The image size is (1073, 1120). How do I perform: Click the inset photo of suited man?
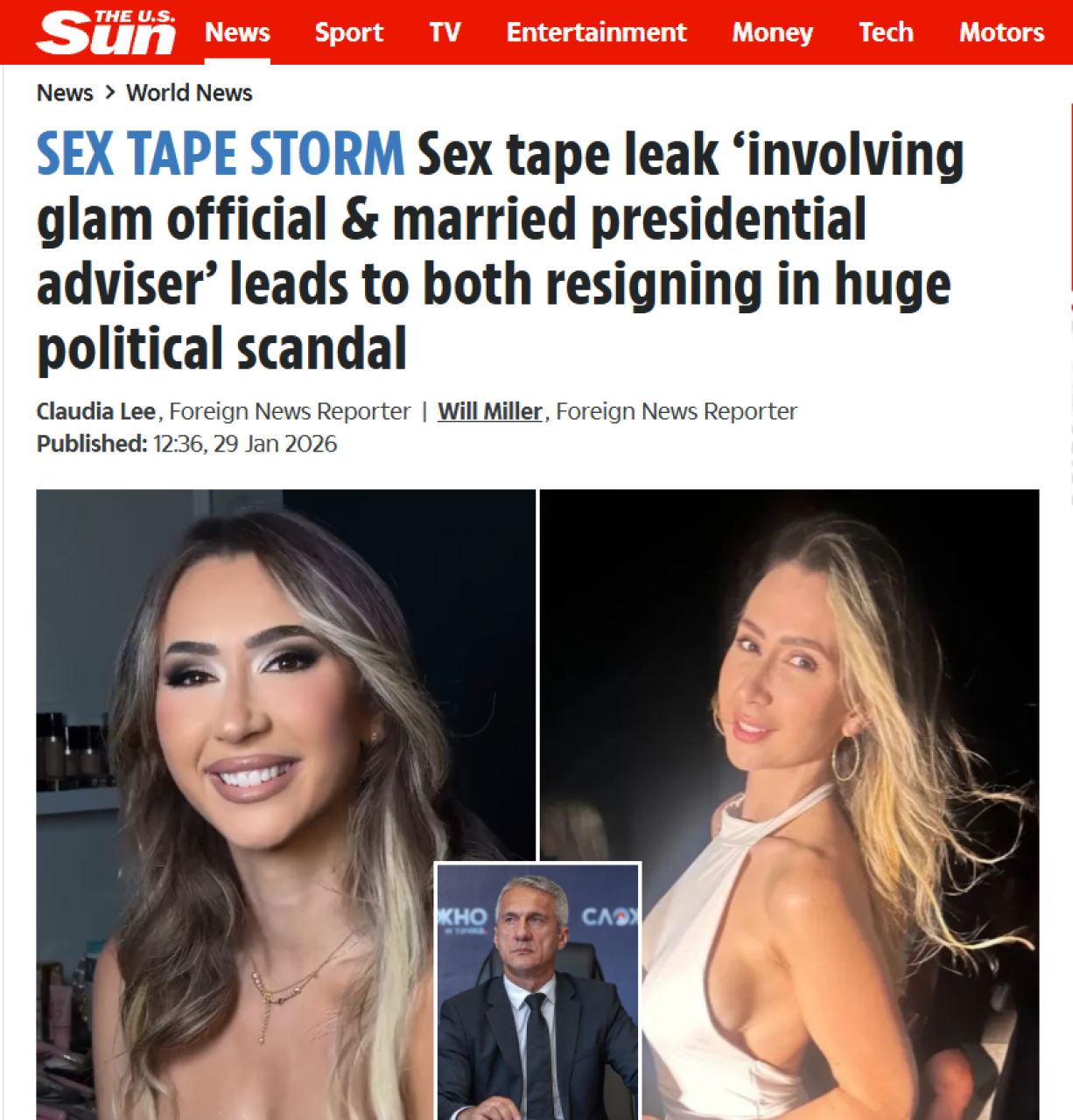coord(538,991)
